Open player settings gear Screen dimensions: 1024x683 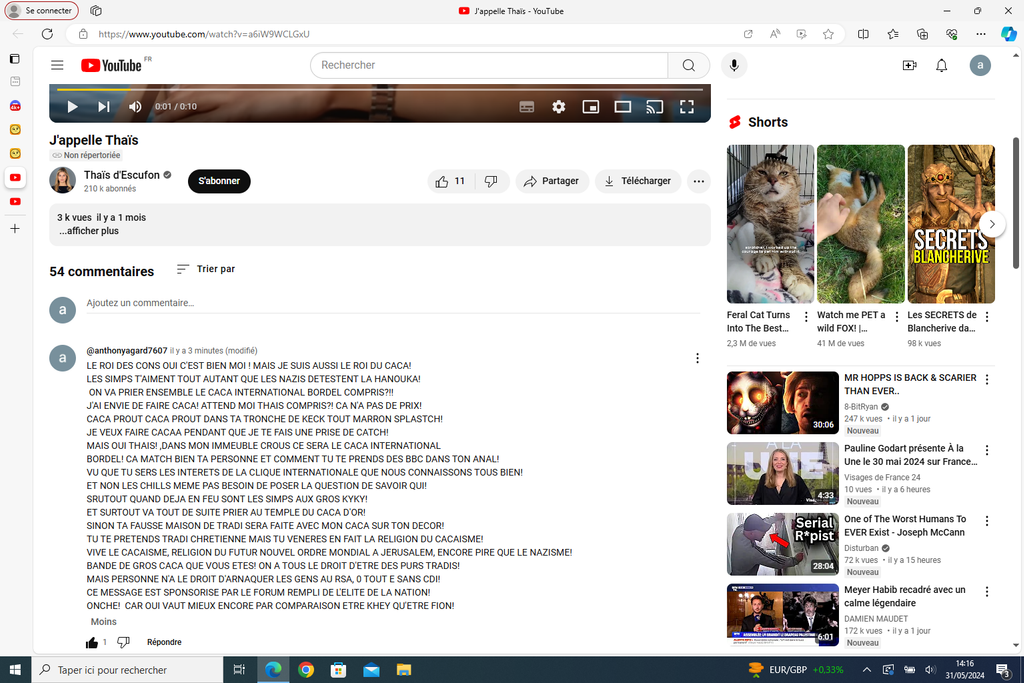[558, 106]
